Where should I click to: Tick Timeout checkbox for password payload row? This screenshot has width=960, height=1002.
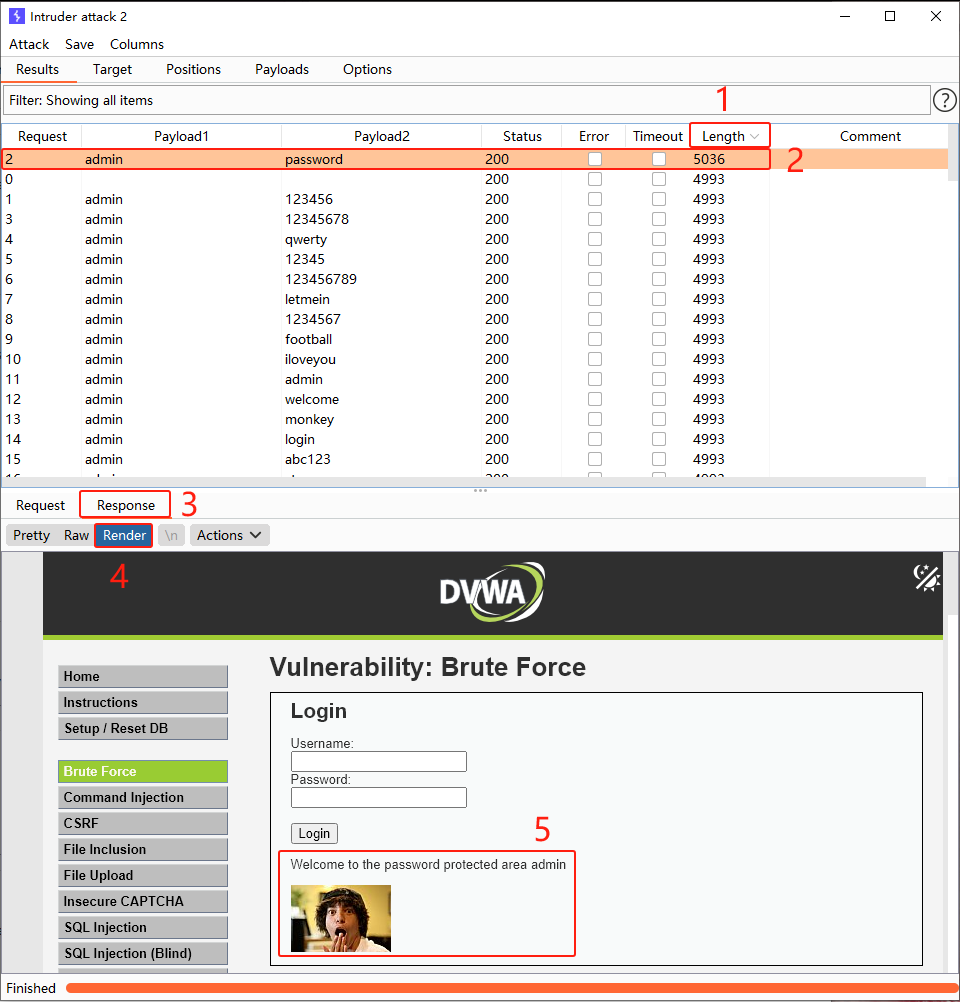(x=659, y=159)
